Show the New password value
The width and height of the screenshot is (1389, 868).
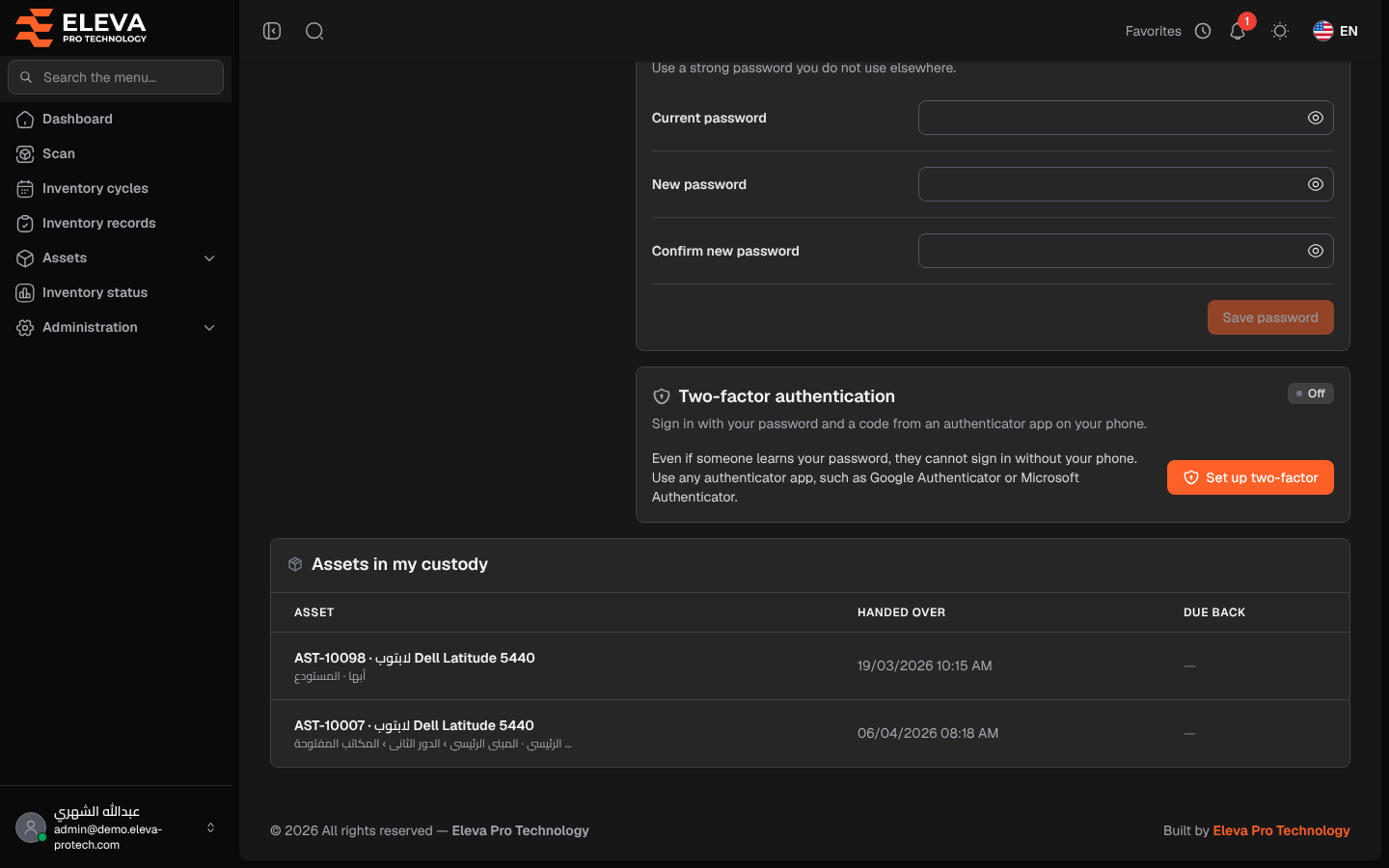(1315, 184)
